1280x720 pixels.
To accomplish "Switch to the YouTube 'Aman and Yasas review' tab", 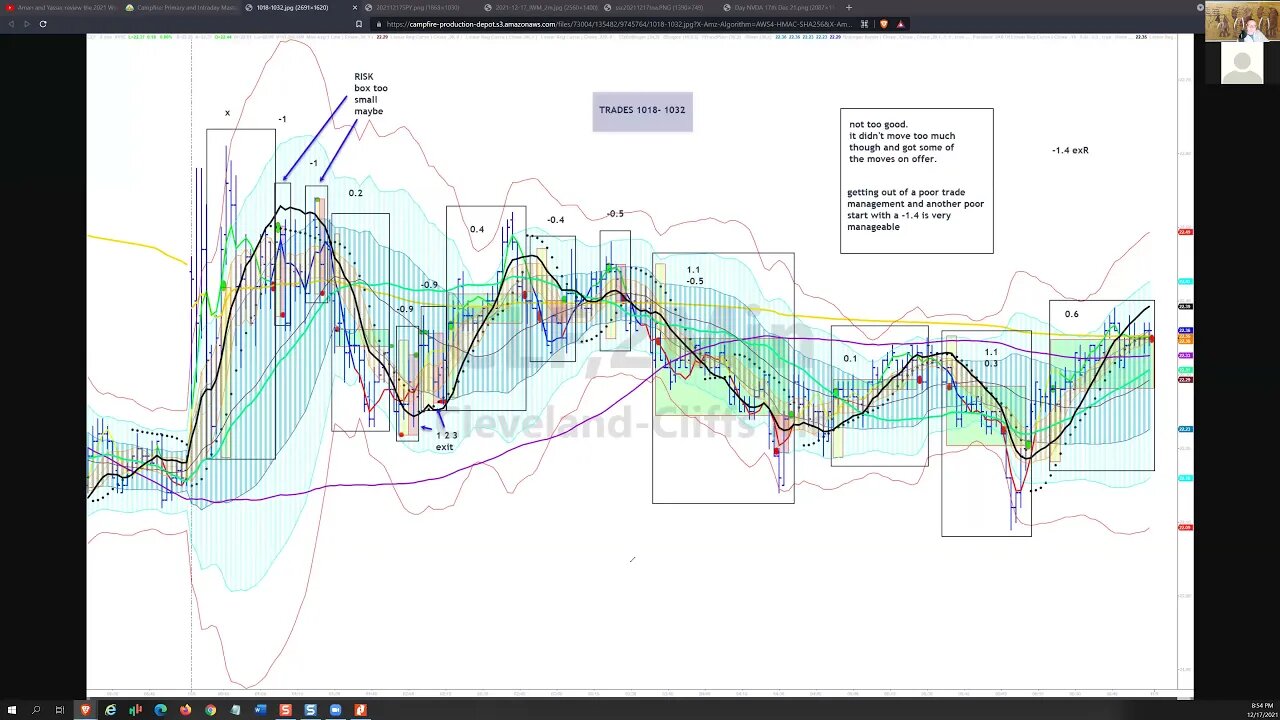I will point(62,7).
